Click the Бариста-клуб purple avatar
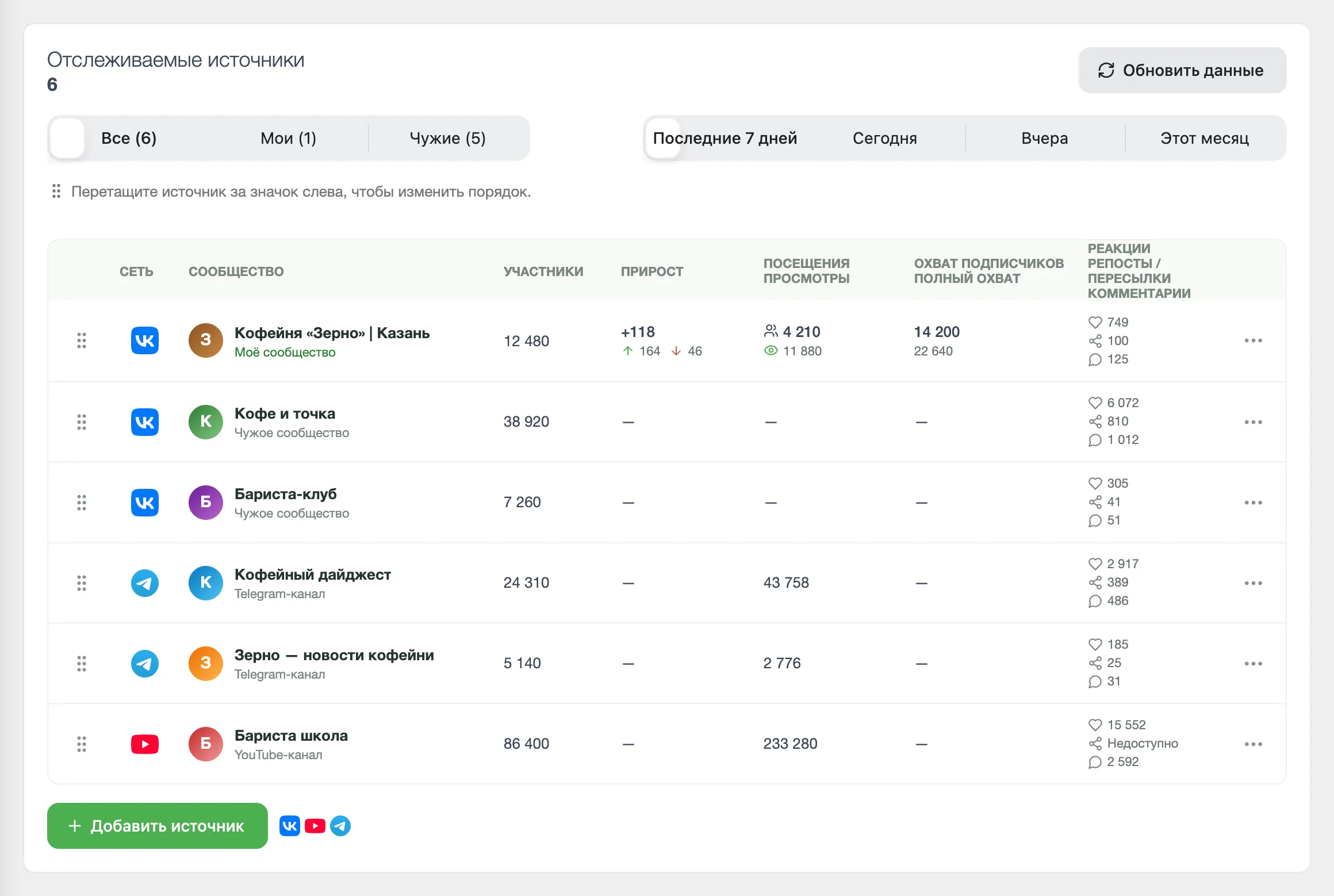Image resolution: width=1334 pixels, height=896 pixels. pos(206,502)
